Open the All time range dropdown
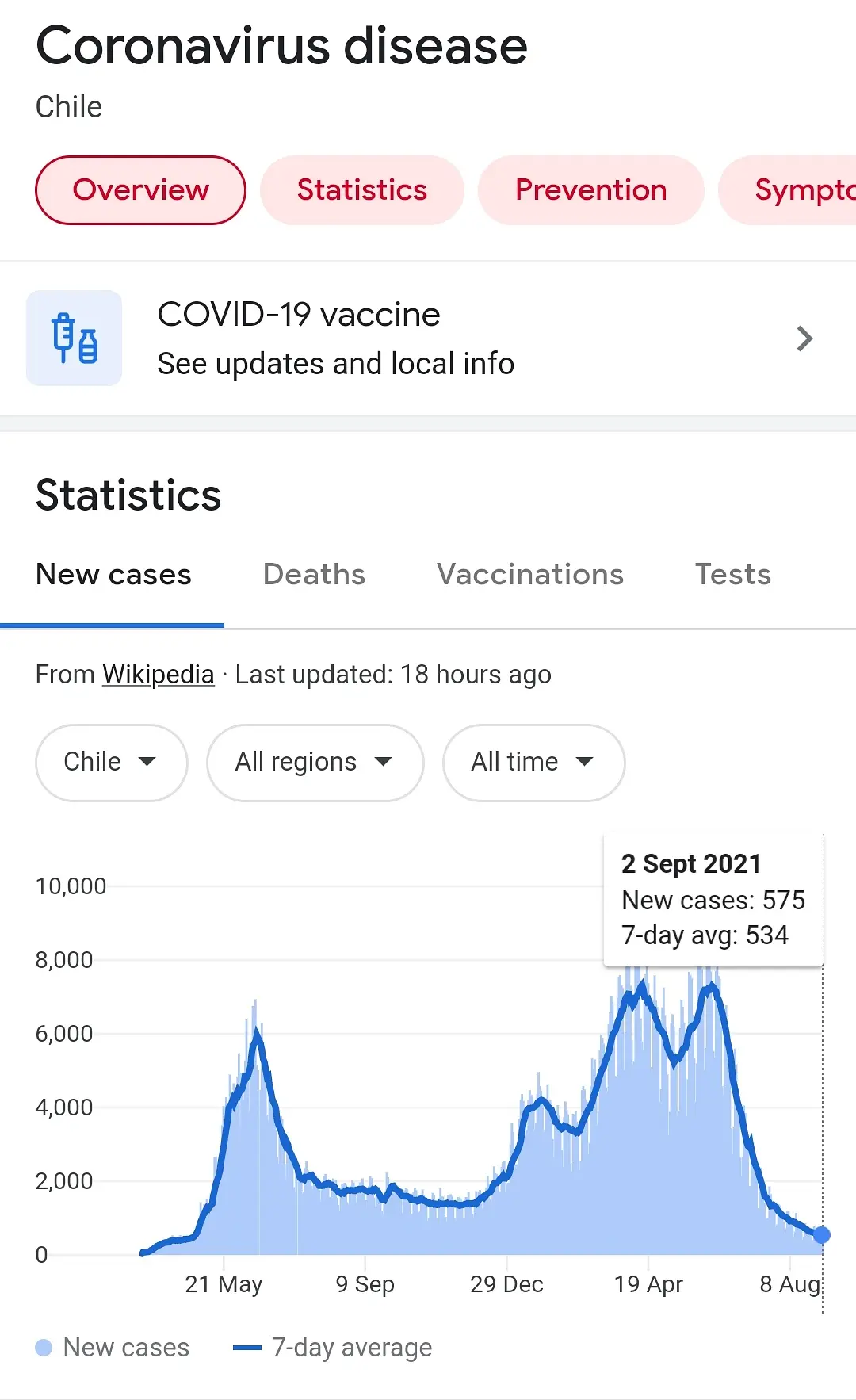The image size is (856, 1400). pos(533,762)
